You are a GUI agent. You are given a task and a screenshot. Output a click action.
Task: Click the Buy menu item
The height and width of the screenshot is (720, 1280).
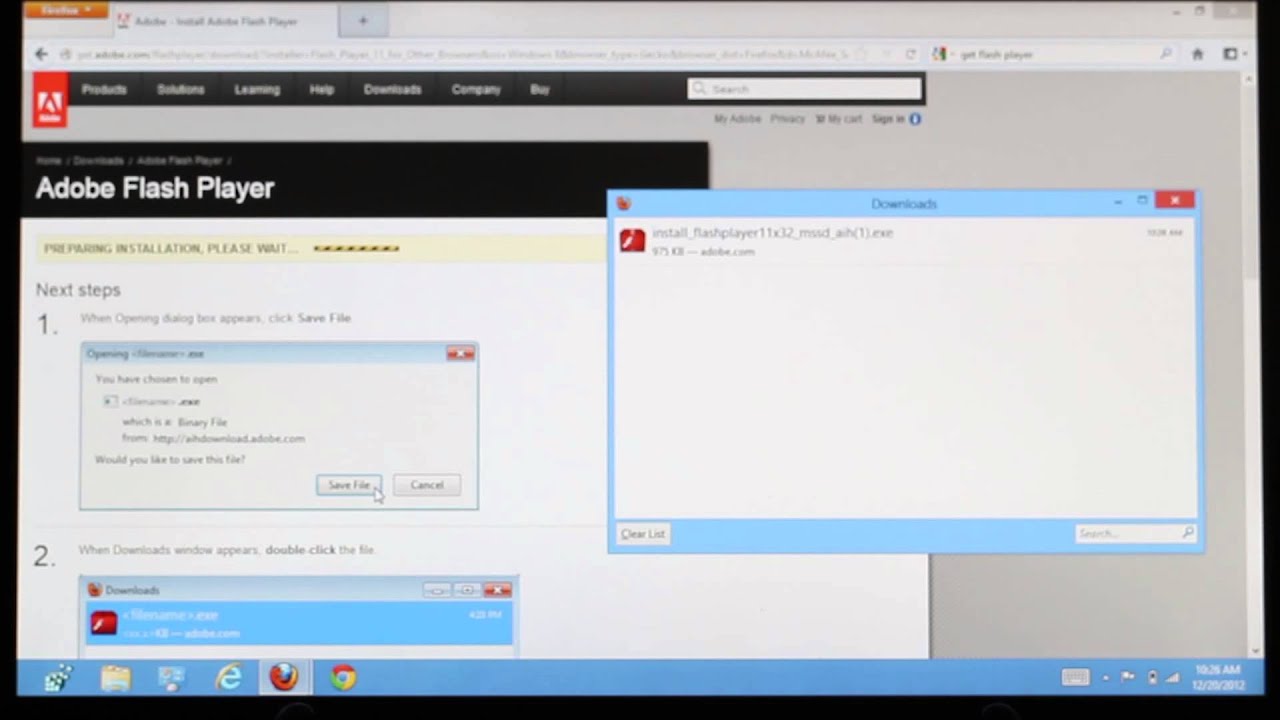coord(540,89)
